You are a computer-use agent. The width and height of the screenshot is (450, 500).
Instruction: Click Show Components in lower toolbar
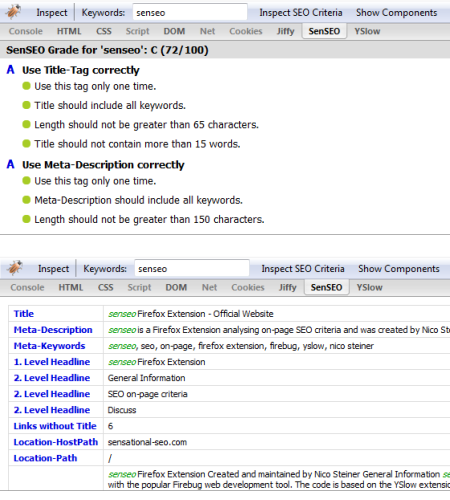coord(399,269)
